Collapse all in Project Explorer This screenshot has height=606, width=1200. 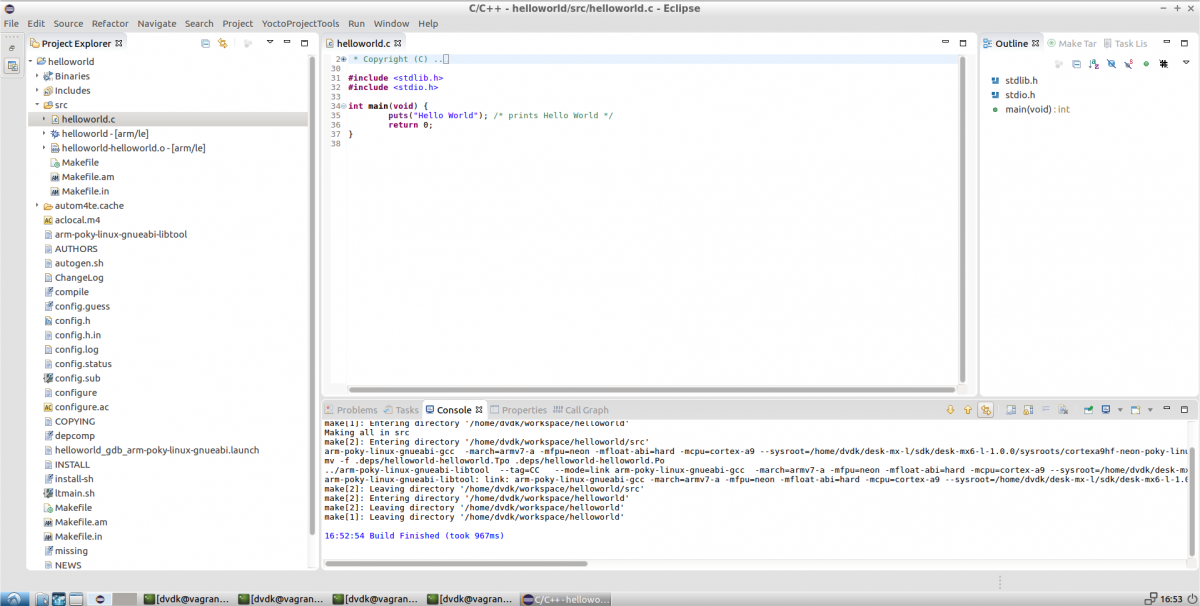pos(205,43)
